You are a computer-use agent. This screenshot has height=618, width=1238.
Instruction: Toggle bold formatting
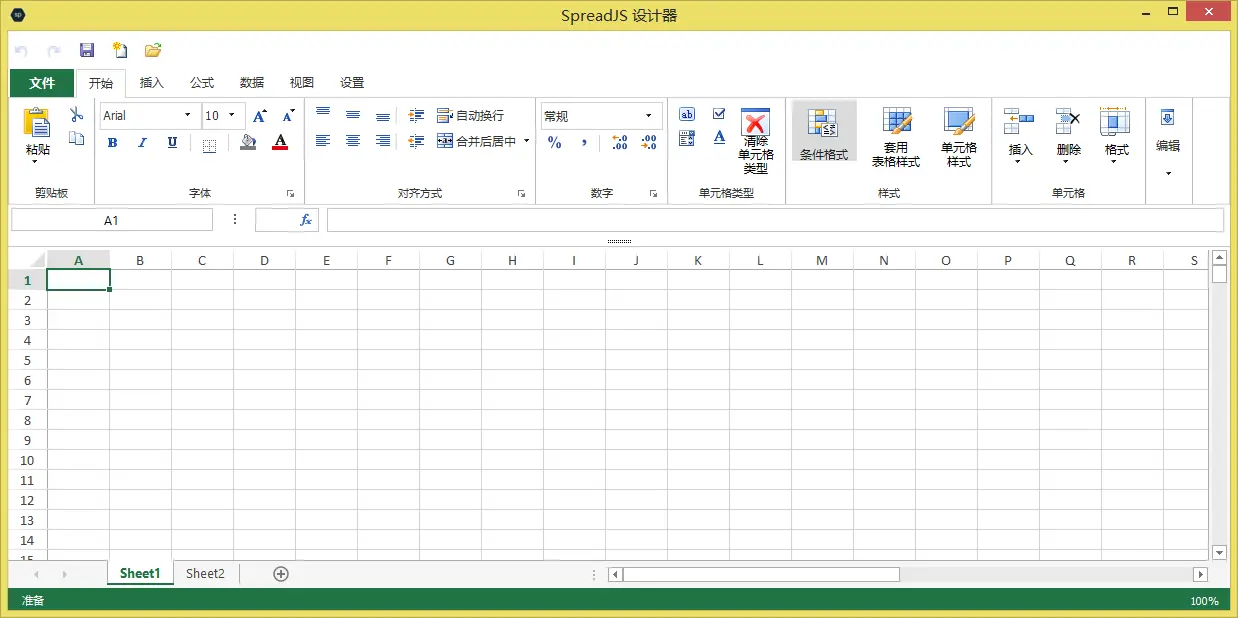point(112,142)
